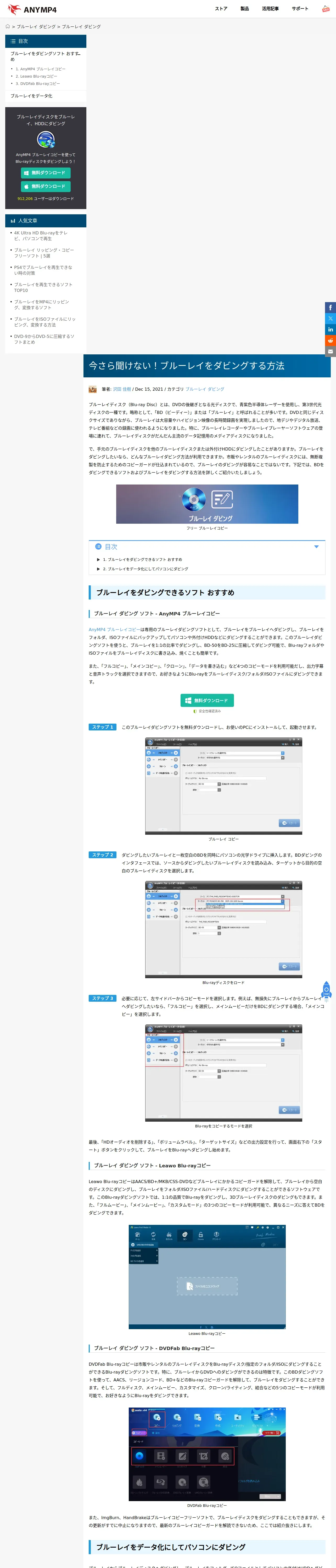The width and height of the screenshot is (336, 1568).
Task: Open the first ブルーレイ ダビング breadcrumb link
Action: 36,27
